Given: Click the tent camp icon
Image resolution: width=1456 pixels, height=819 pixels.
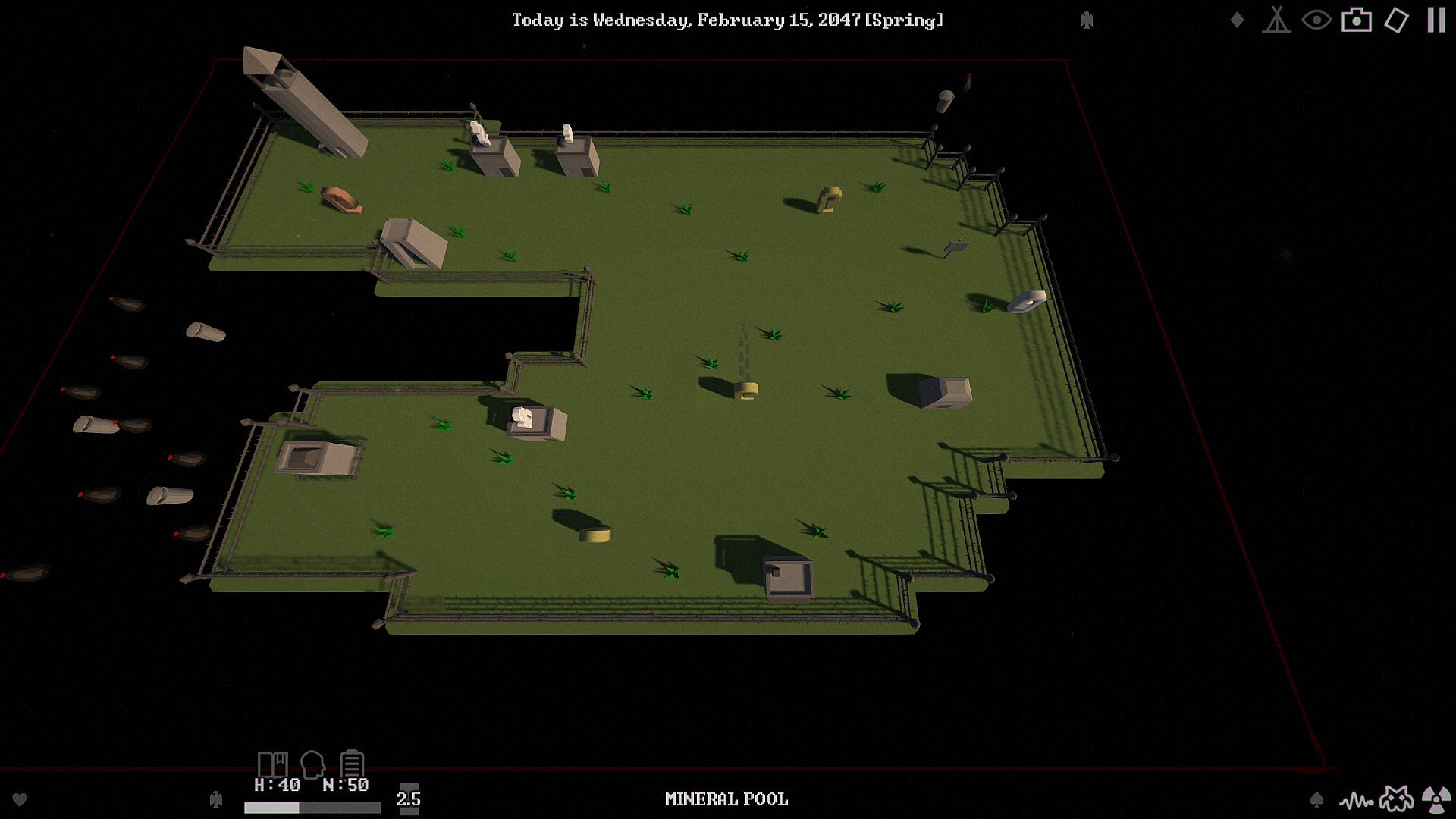Looking at the screenshot, I should (x=1276, y=20).
